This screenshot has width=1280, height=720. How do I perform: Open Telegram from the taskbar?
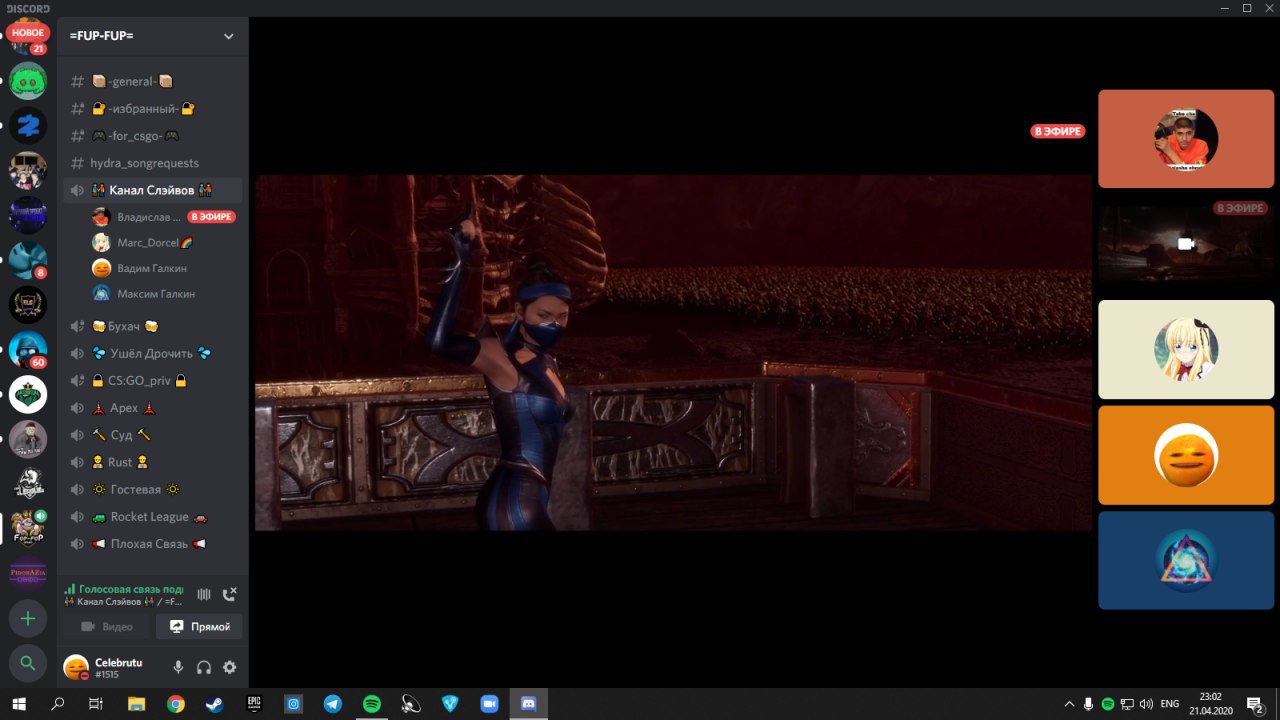pos(332,704)
